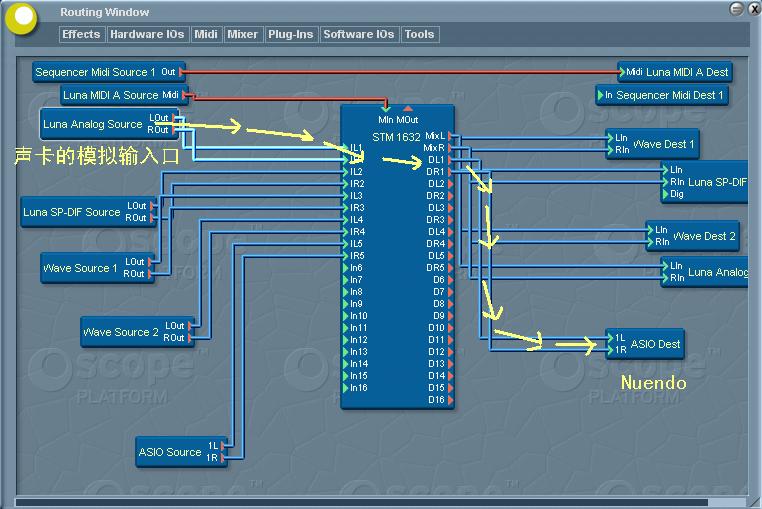Click MixR output port on STM 1632
This screenshot has height=509, width=762.
pos(450,148)
